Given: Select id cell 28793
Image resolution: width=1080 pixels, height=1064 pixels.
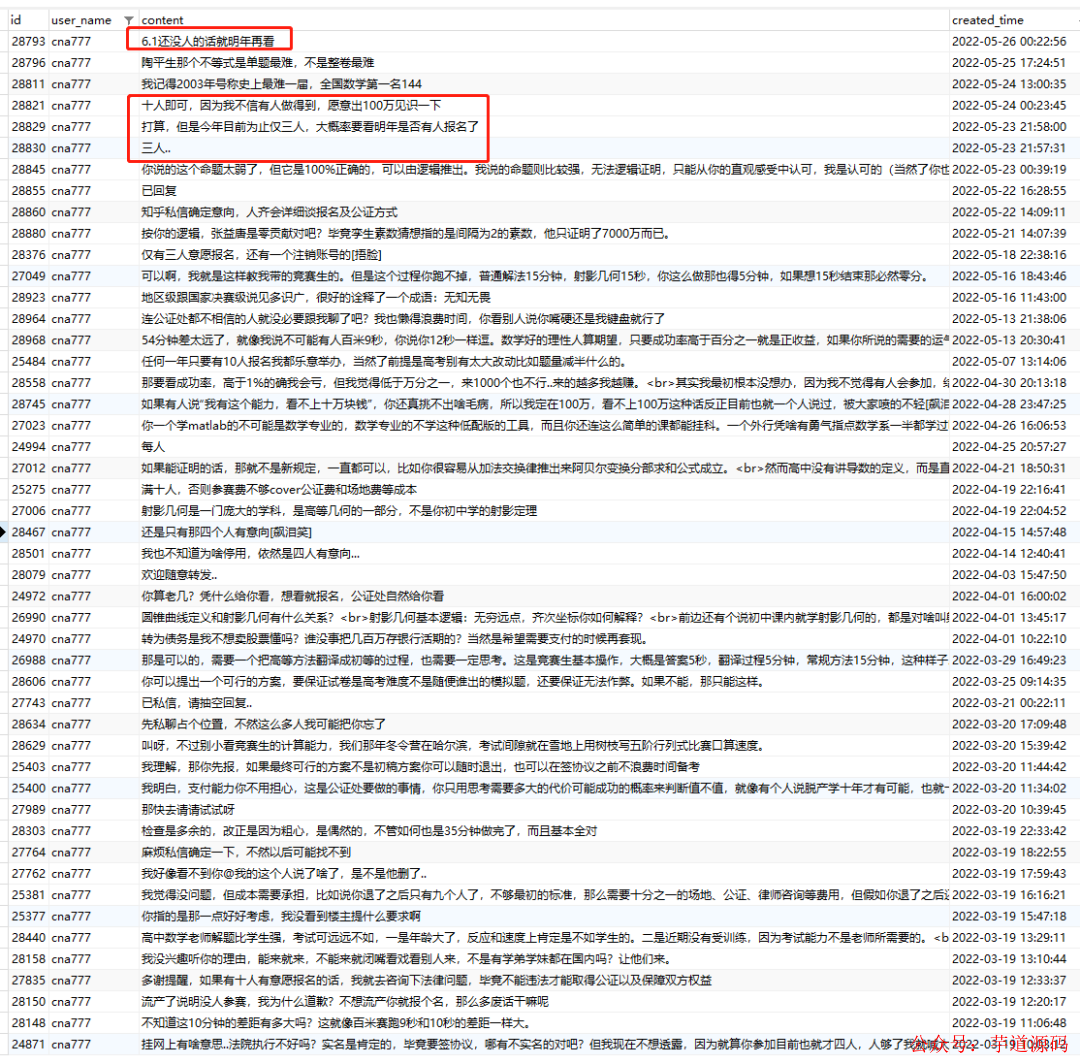Looking at the screenshot, I should (x=28, y=41).
